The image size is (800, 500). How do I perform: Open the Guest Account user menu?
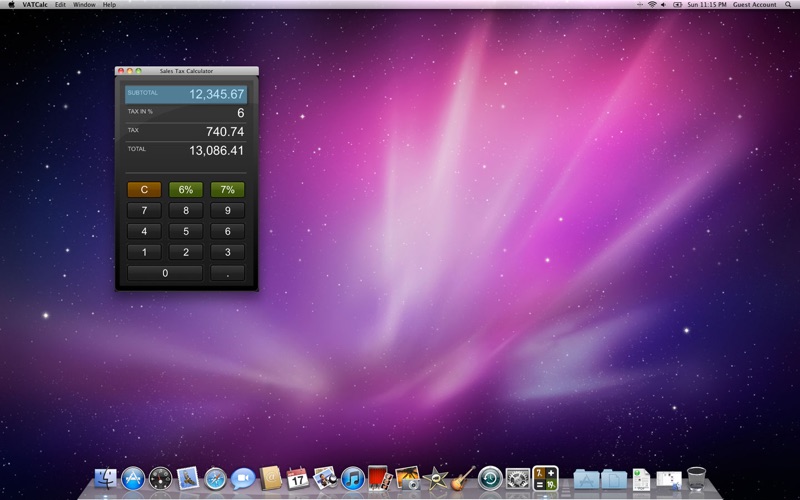click(x=755, y=5)
